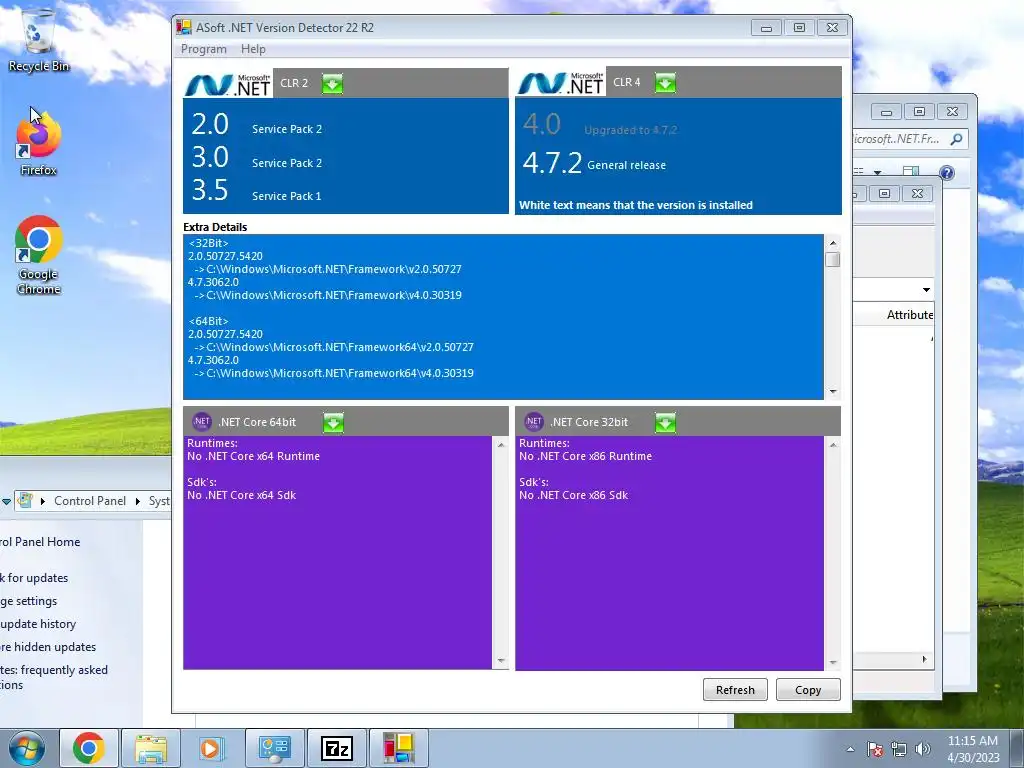Click the Extra Details scrollbar thumb
Viewport: 1024px width, 768px height.
coord(833,259)
